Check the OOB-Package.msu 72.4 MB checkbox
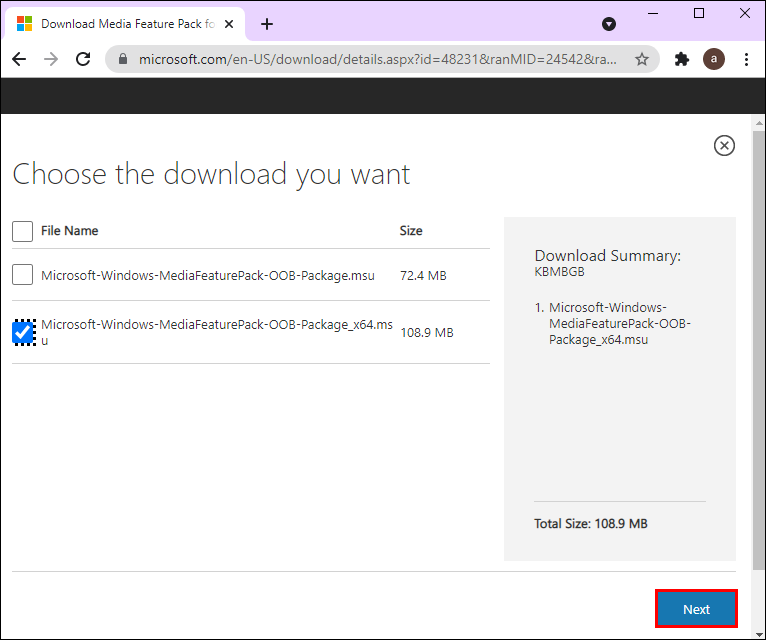Screen dimensions: 766x640 22,275
